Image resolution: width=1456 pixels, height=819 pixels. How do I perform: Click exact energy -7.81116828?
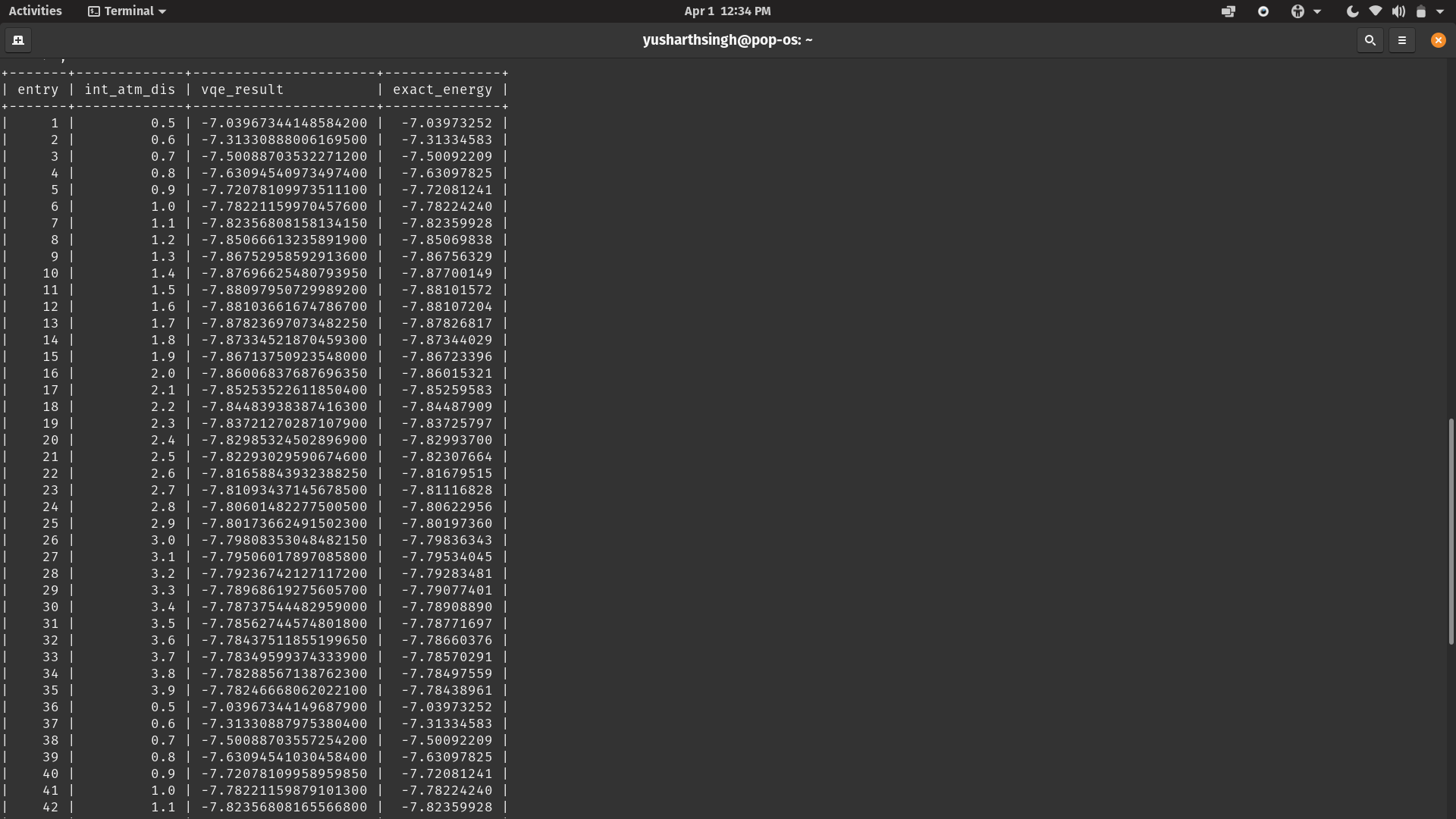tap(447, 490)
